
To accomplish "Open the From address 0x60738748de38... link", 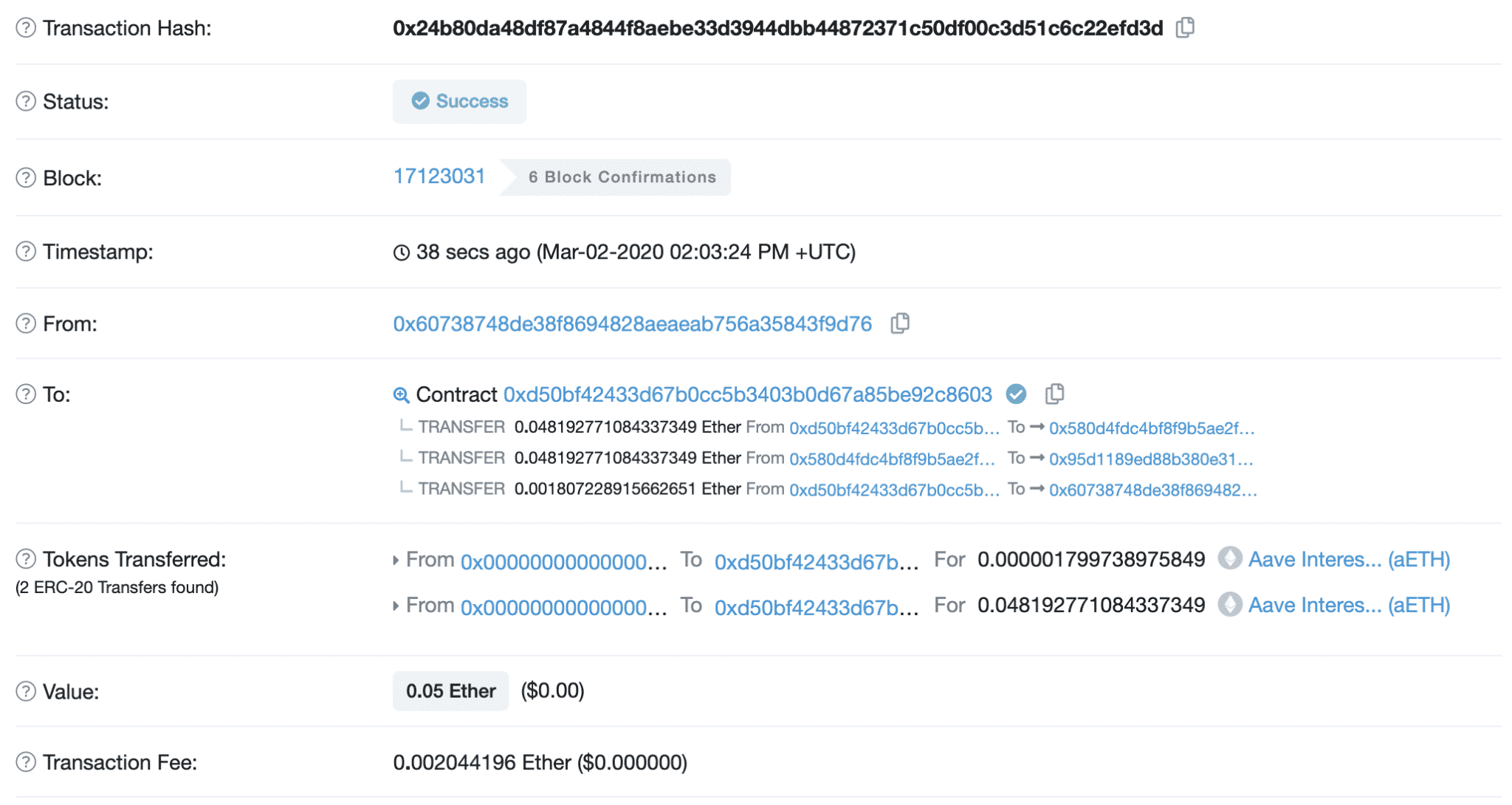I will [x=633, y=324].
